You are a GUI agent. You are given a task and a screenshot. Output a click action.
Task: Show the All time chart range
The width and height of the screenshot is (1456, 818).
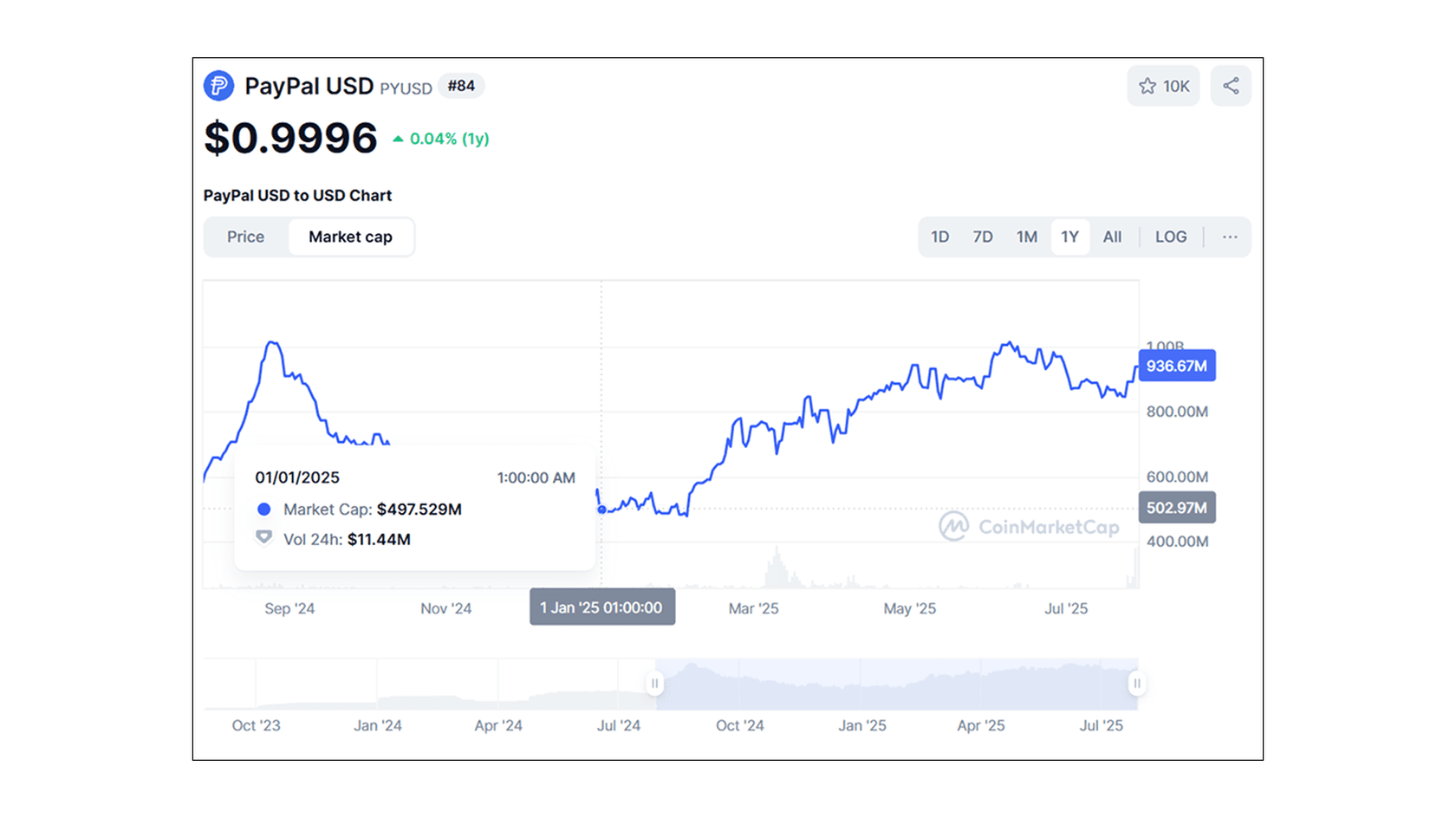[x=1112, y=237]
